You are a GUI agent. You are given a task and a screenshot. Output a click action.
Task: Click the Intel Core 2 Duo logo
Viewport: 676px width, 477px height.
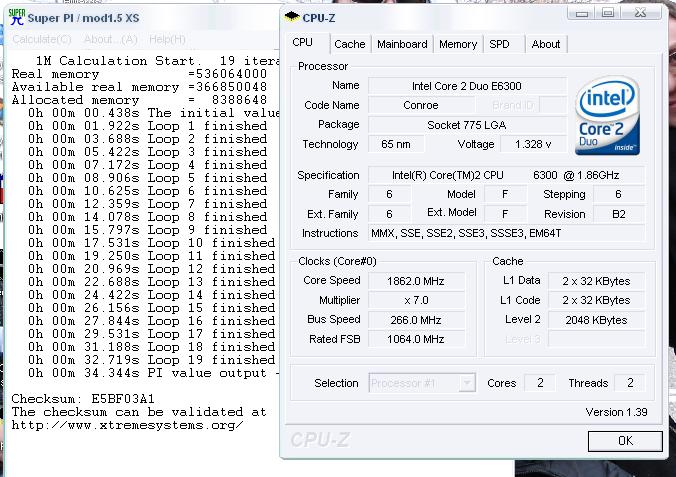pyautogui.click(x=607, y=116)
